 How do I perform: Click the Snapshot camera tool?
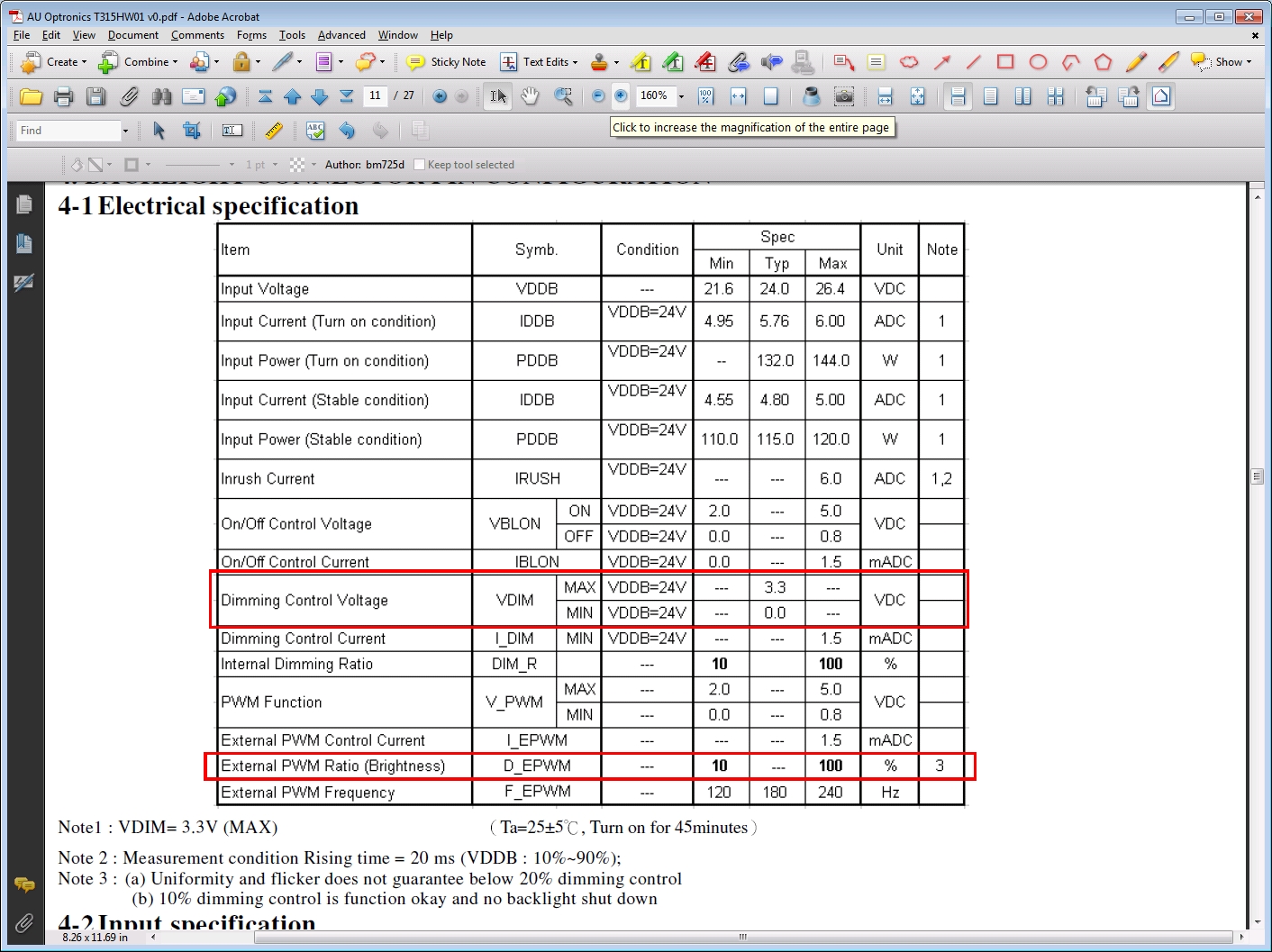[844, 96]
